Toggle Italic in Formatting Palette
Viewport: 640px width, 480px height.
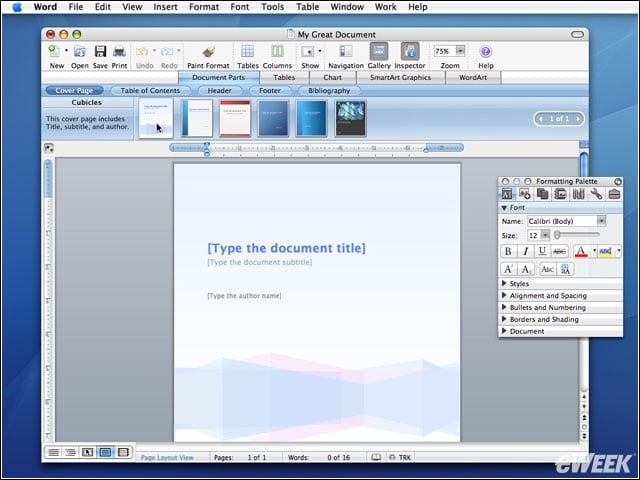pos(525,251)
